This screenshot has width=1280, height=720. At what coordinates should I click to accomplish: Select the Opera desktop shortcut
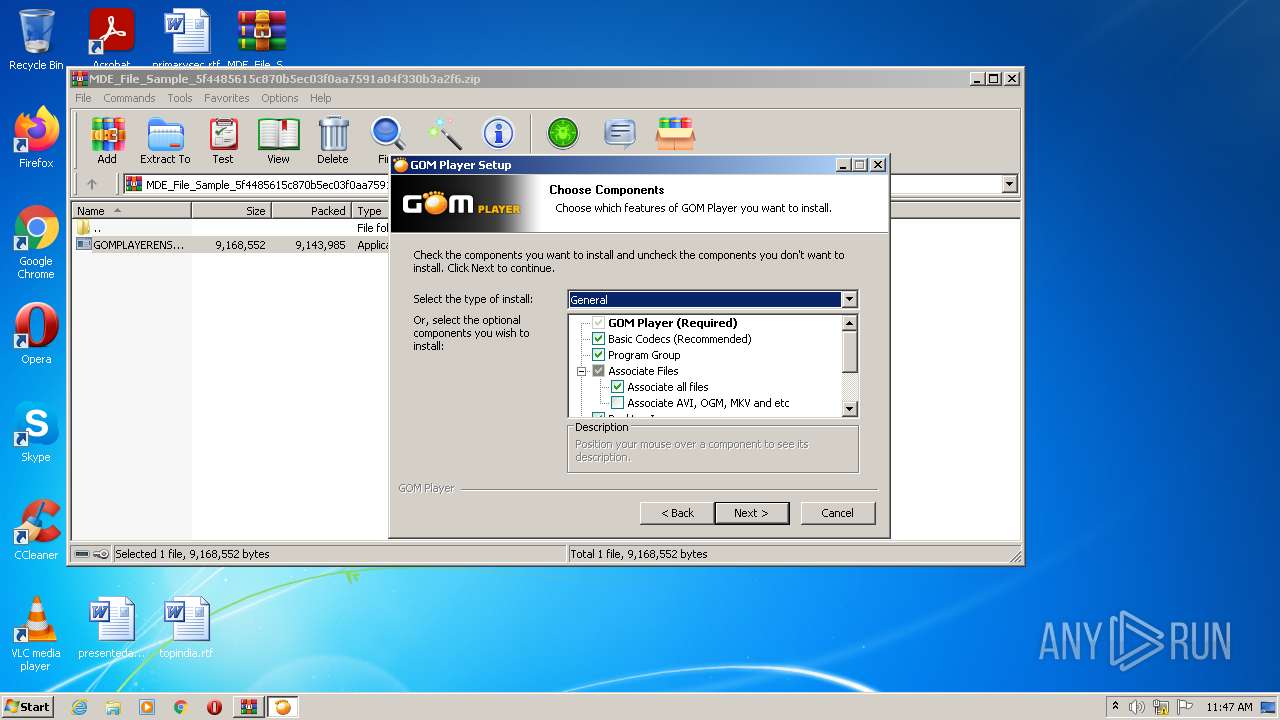click(36, 334)
